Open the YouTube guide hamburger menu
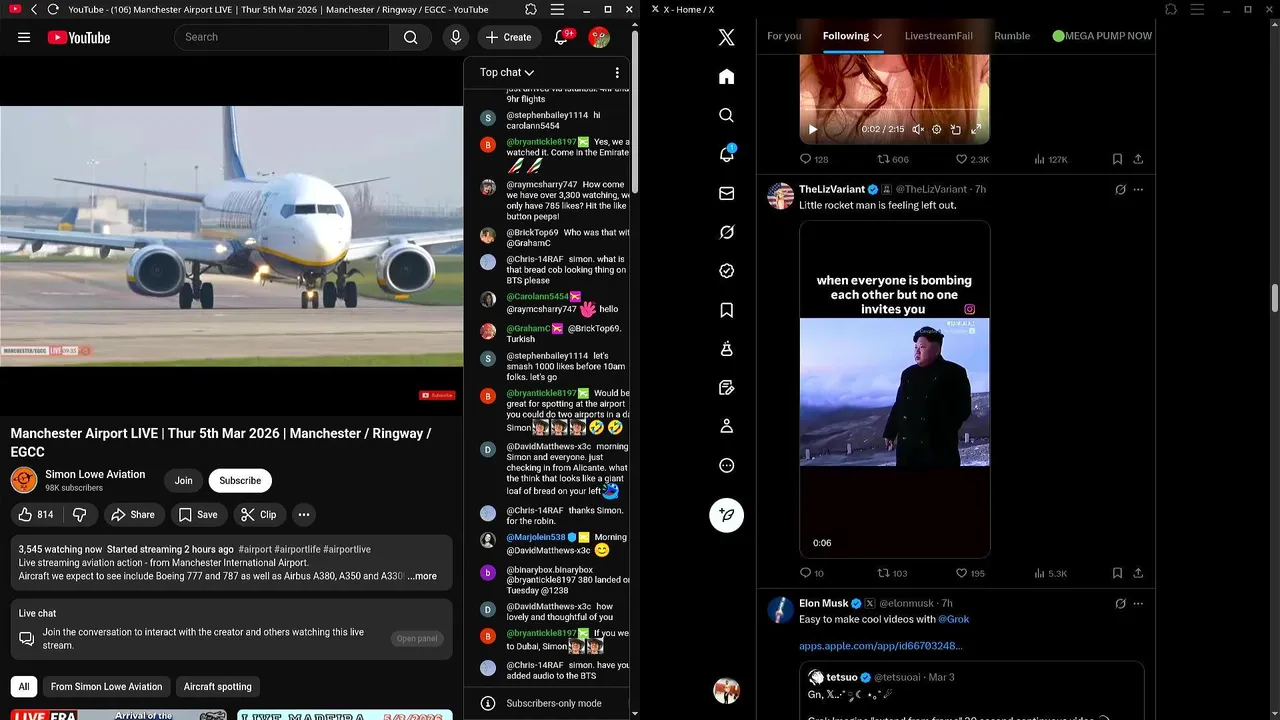 point(24,37)
